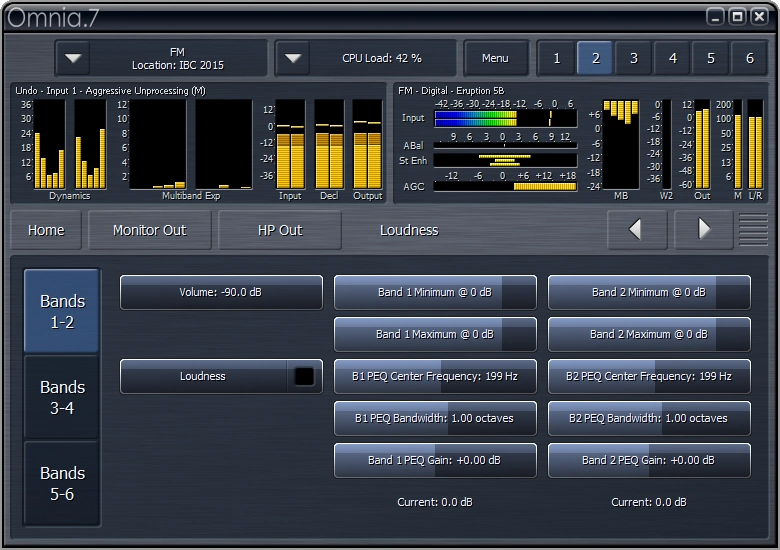This screenshot has width=780, height=550.
Task: Click the Input level meter bars
Action: (290, 144)
